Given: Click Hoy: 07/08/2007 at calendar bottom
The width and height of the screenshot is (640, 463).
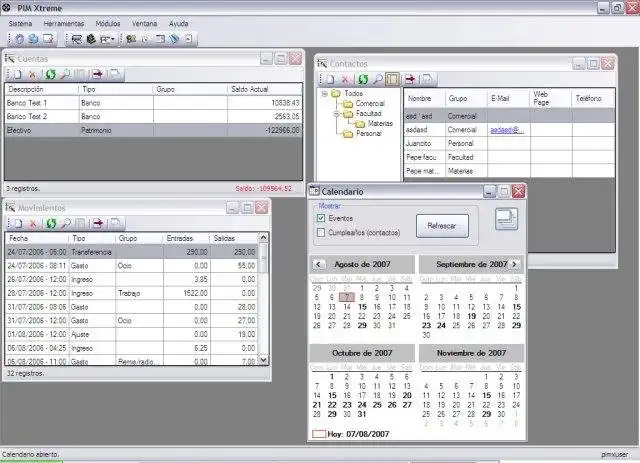Looking at the screenshot, I should (x=351, y=434).
